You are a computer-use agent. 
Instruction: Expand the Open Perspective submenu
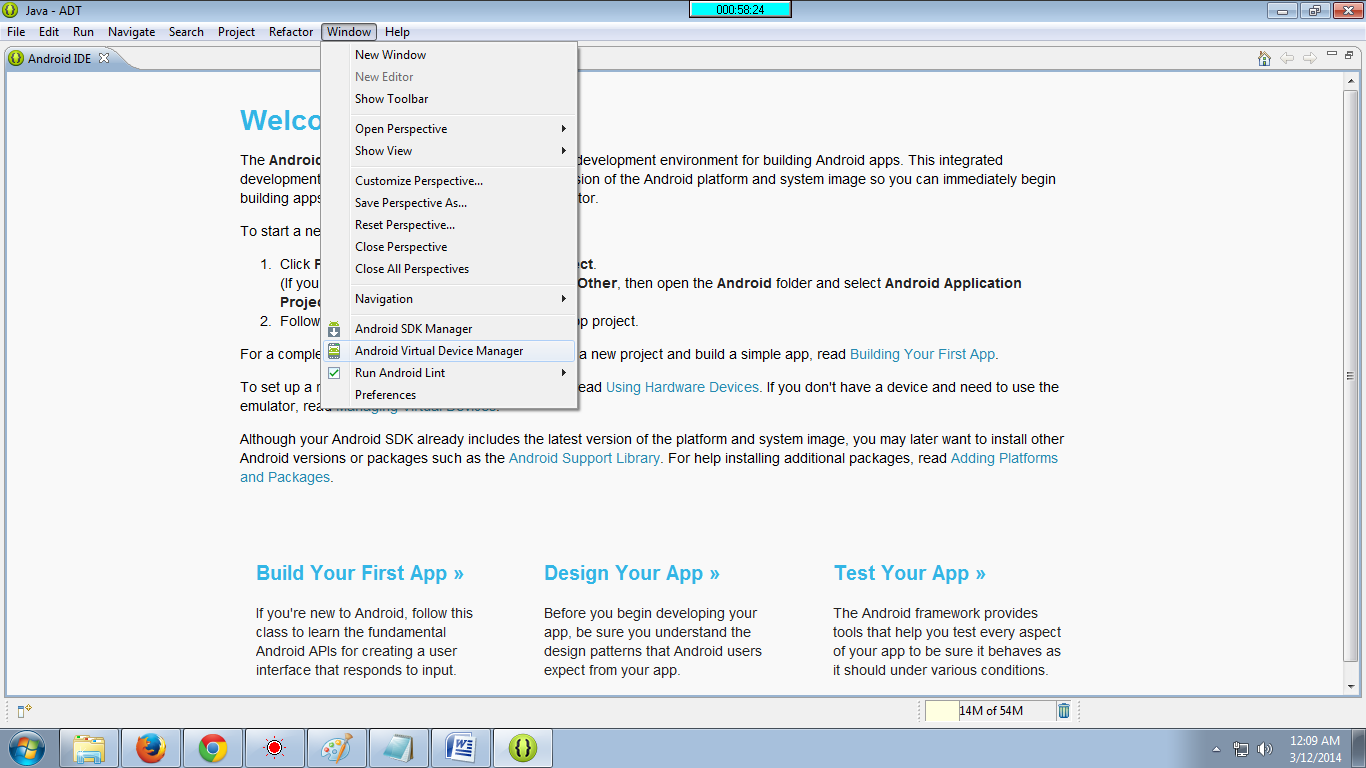(x=401, y=128)
